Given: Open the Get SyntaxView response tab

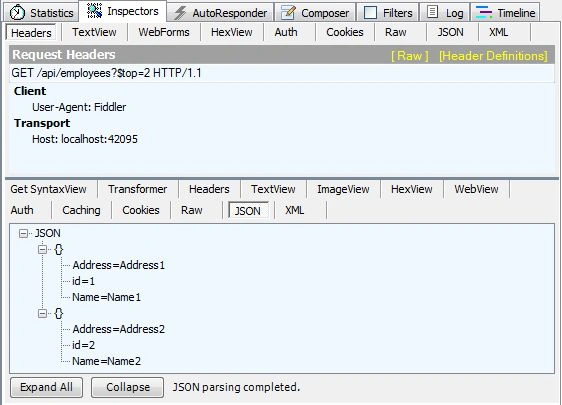Looking at the screenshot, I should pos(48,189).
